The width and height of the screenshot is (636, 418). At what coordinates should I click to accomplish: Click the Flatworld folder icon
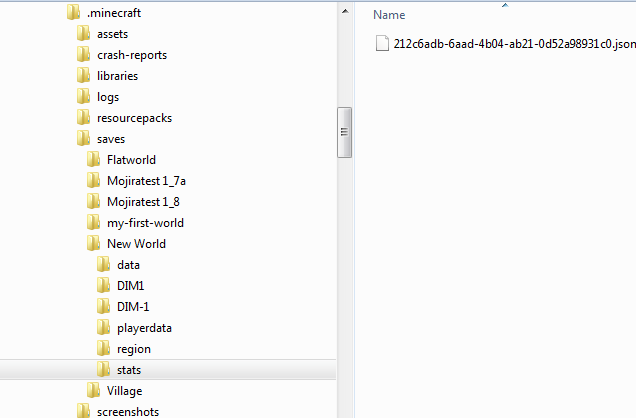(x=94, y=159)
